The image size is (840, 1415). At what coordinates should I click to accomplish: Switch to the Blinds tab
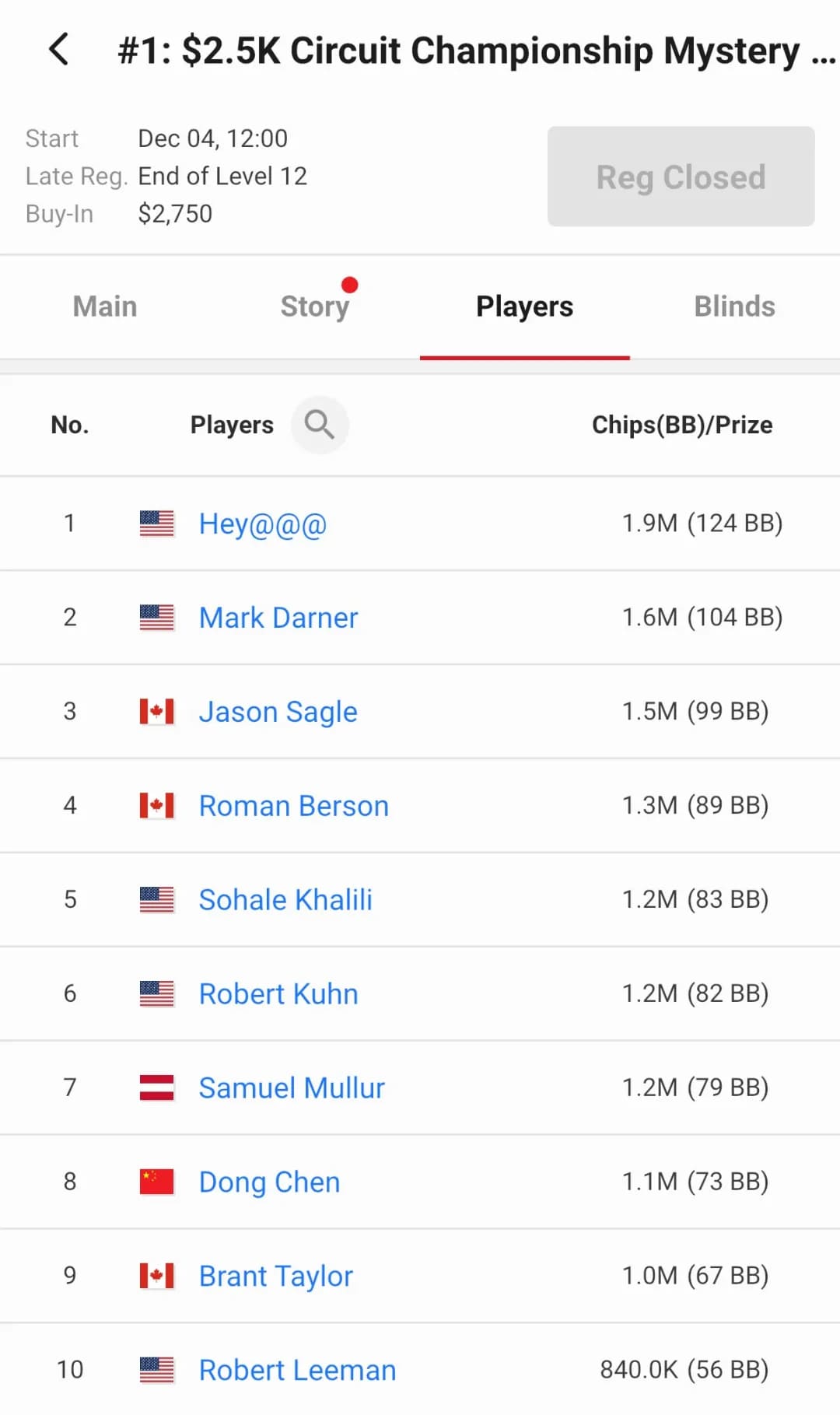pos(734,306)
